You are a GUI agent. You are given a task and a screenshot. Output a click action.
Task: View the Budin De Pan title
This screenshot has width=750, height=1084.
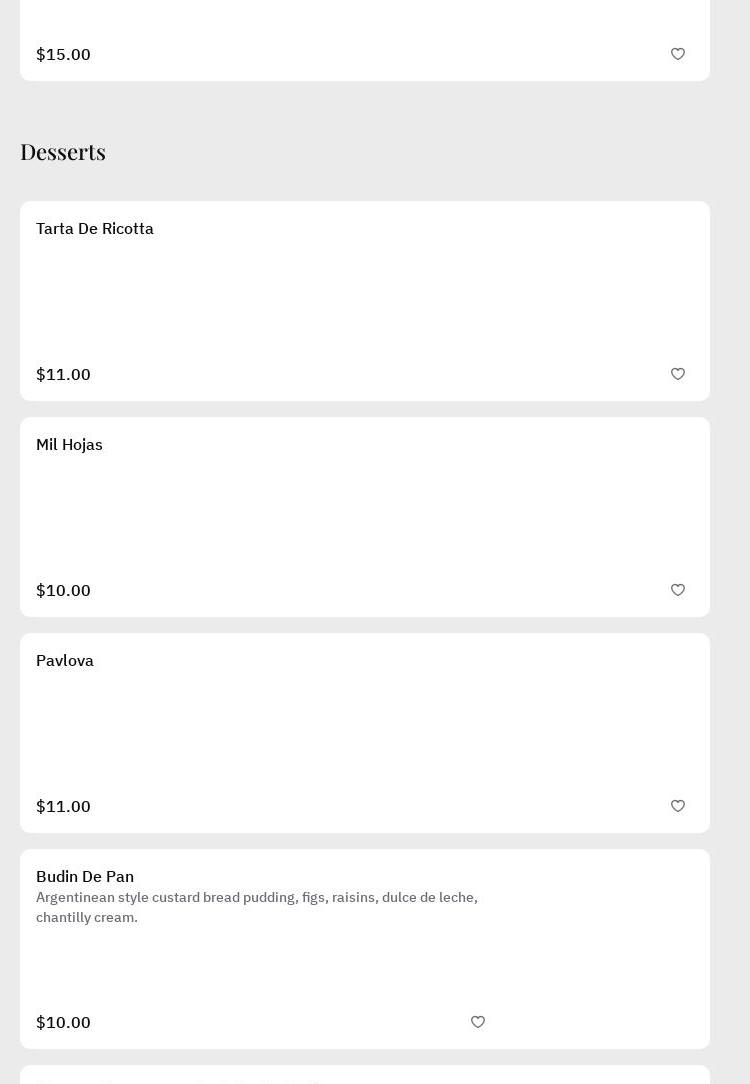85,877
